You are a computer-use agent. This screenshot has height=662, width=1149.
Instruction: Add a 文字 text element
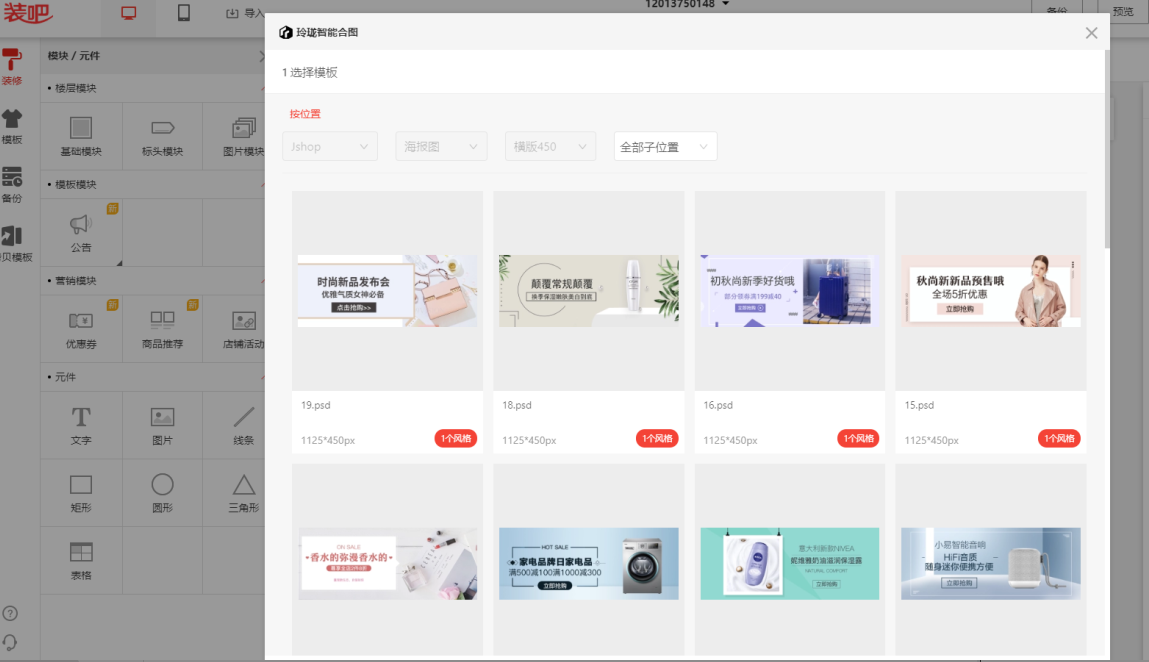(81, 426)
